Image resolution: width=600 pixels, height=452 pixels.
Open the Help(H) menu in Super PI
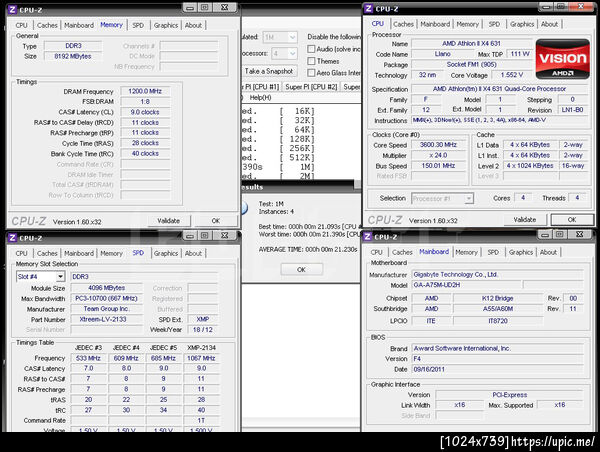click(x=260, y=98)
